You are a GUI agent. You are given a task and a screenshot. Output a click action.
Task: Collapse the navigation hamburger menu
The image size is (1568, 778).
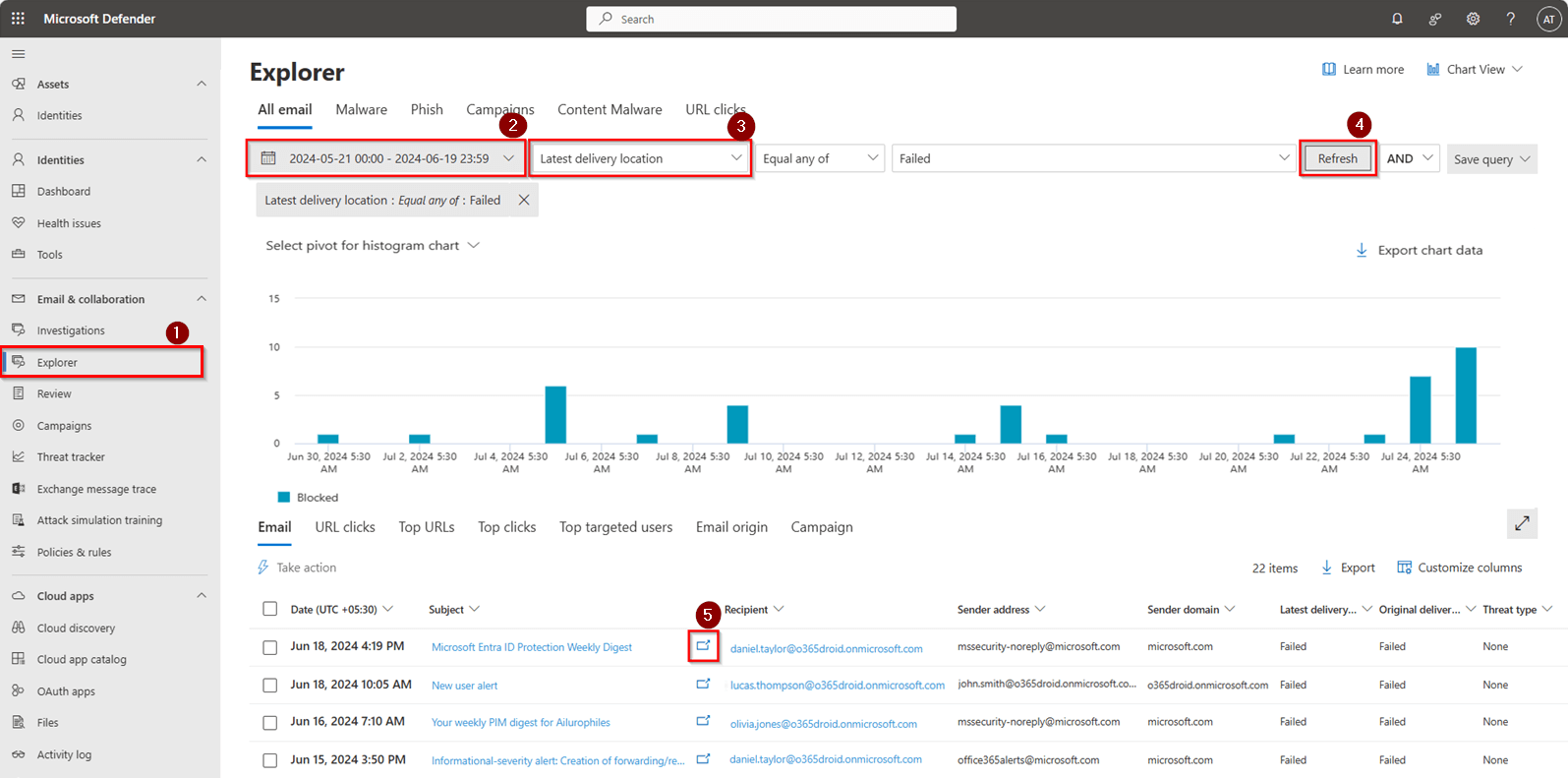19,54
